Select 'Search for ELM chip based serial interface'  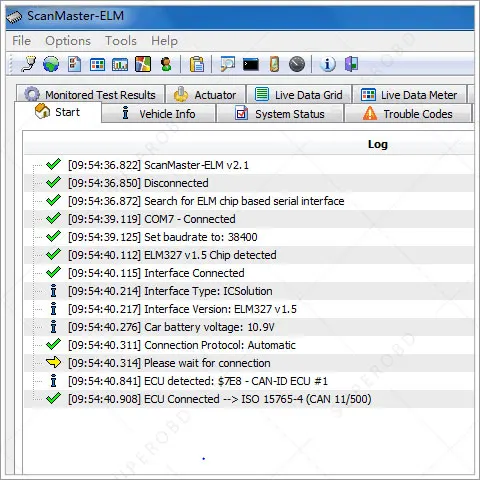[249, 201]
